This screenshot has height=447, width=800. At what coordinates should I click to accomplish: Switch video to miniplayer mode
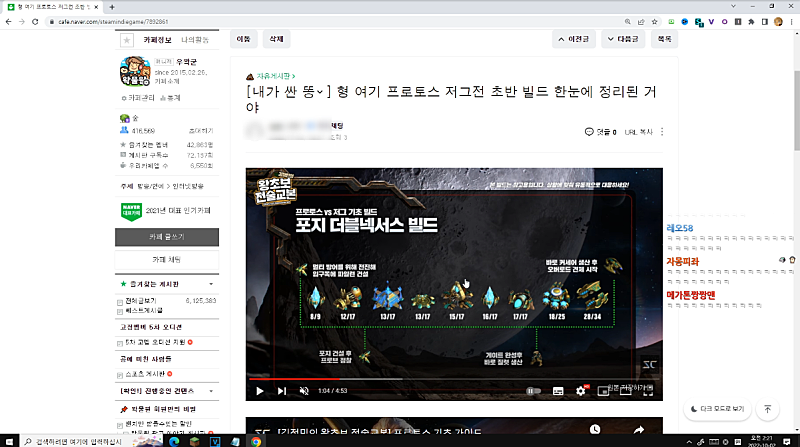pos(603,391)
